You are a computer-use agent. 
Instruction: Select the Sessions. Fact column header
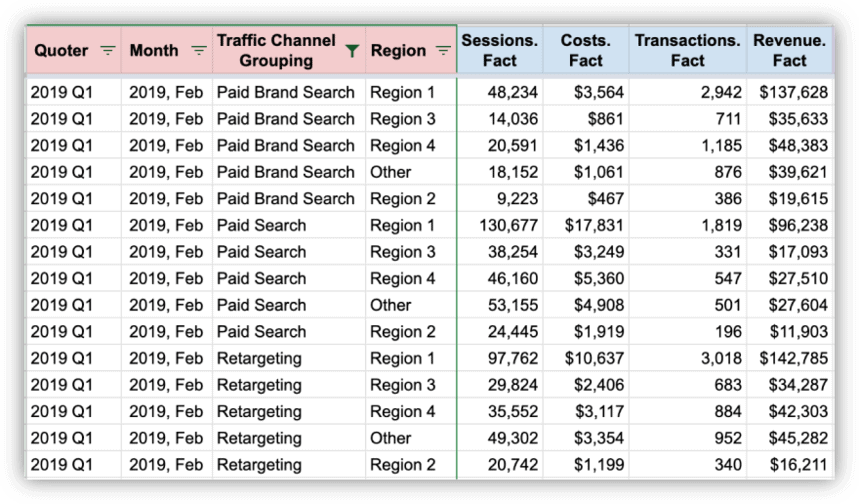(x=499, y=50)
